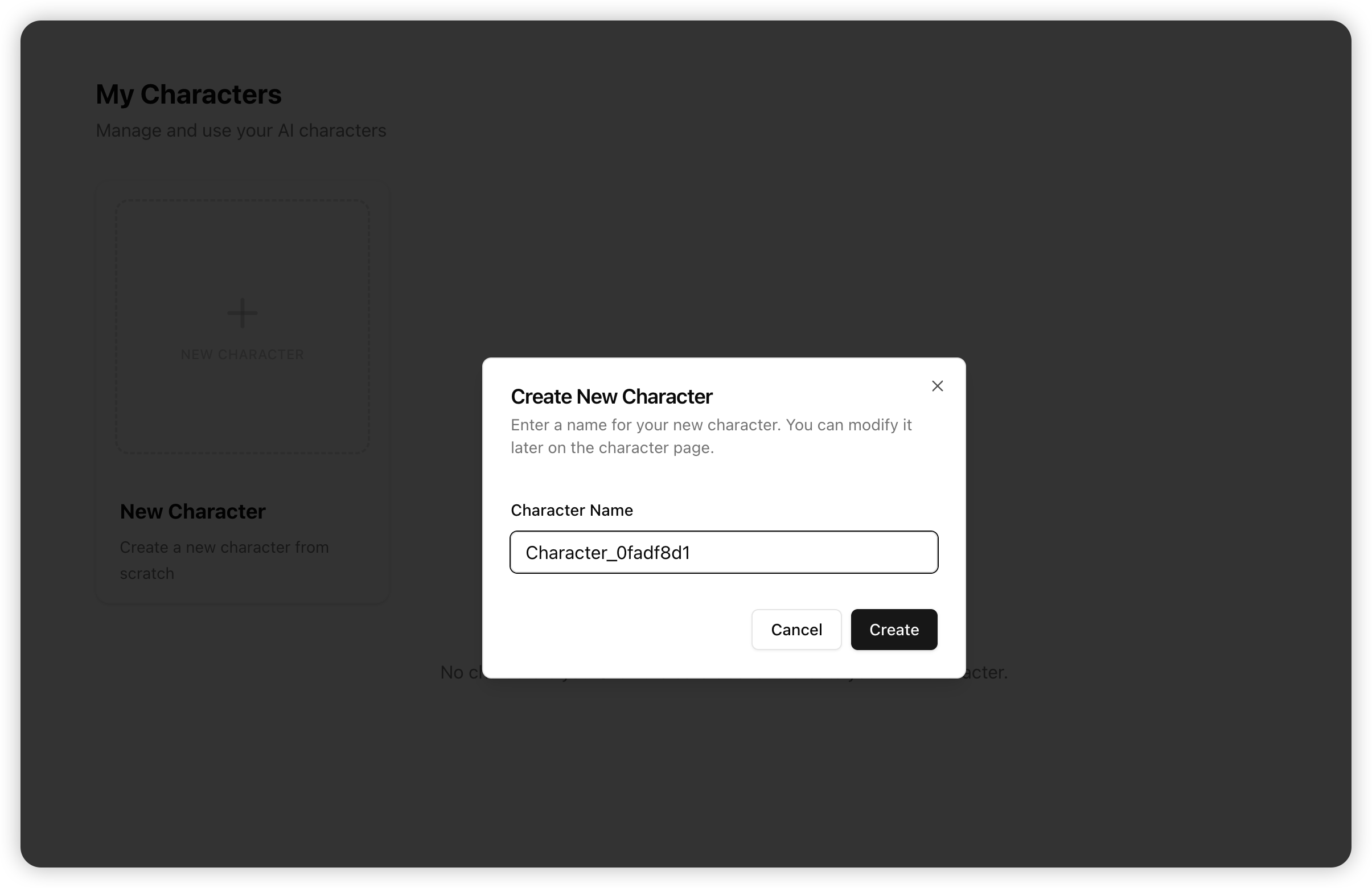Click the My Characters page title

(188, 93)
